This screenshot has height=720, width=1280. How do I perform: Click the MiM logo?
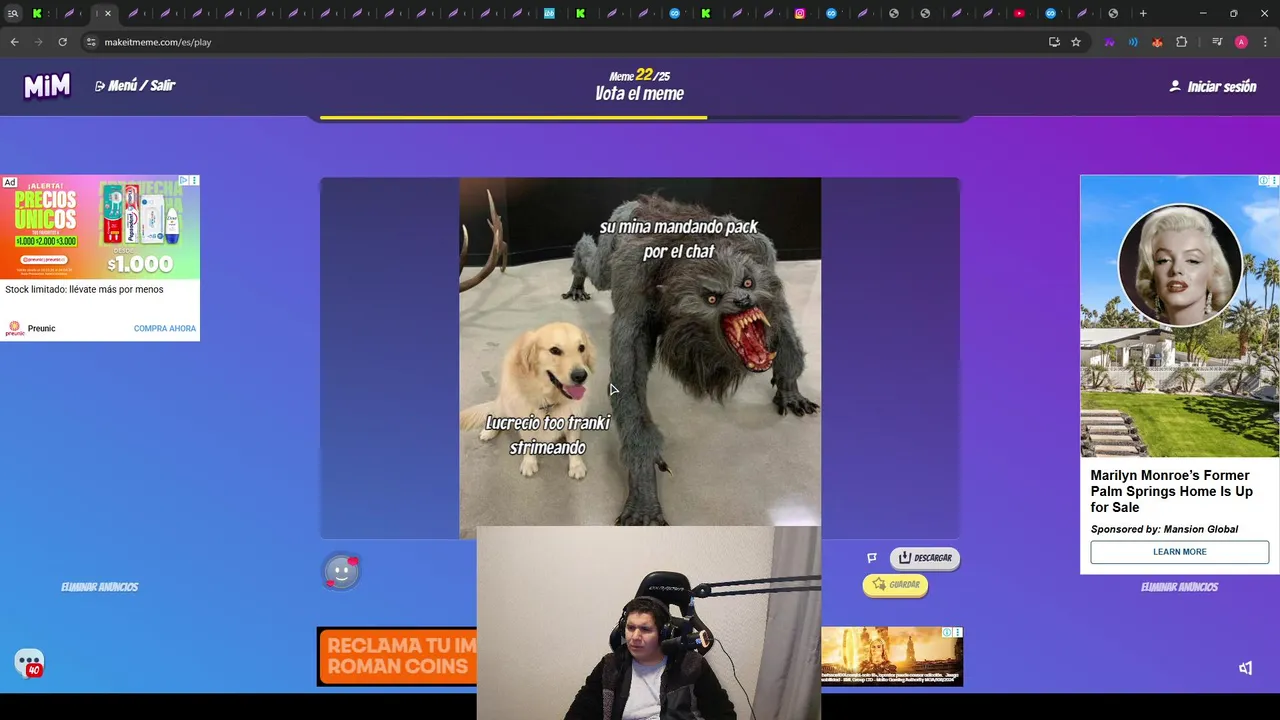(47, 86)
